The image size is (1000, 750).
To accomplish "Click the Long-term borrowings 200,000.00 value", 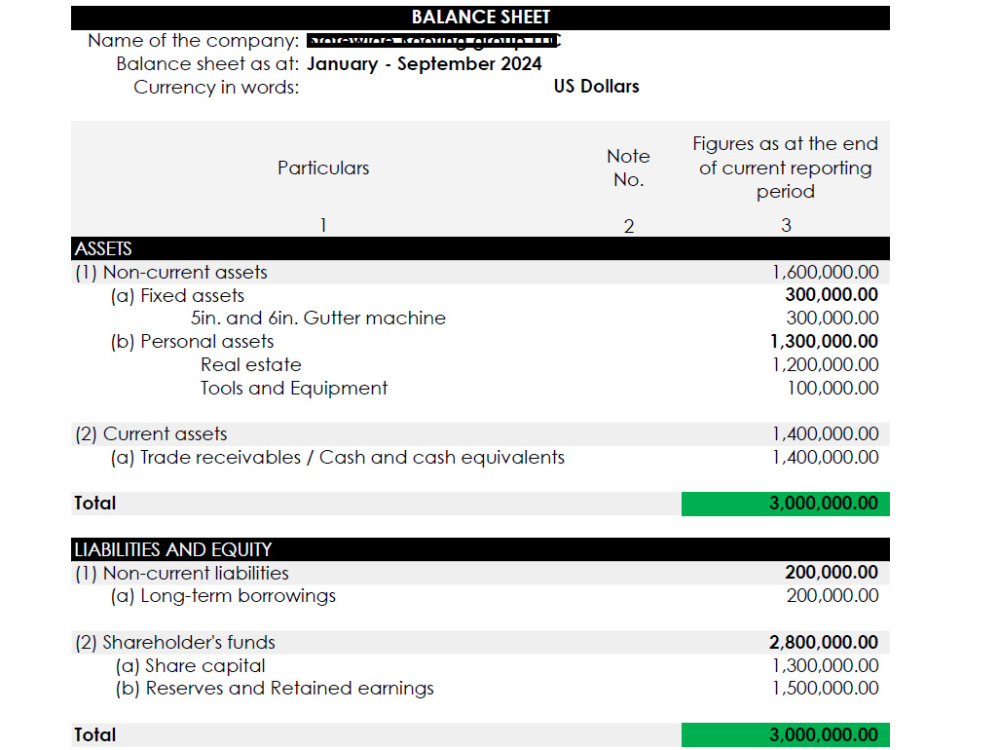I will point(832,596).
